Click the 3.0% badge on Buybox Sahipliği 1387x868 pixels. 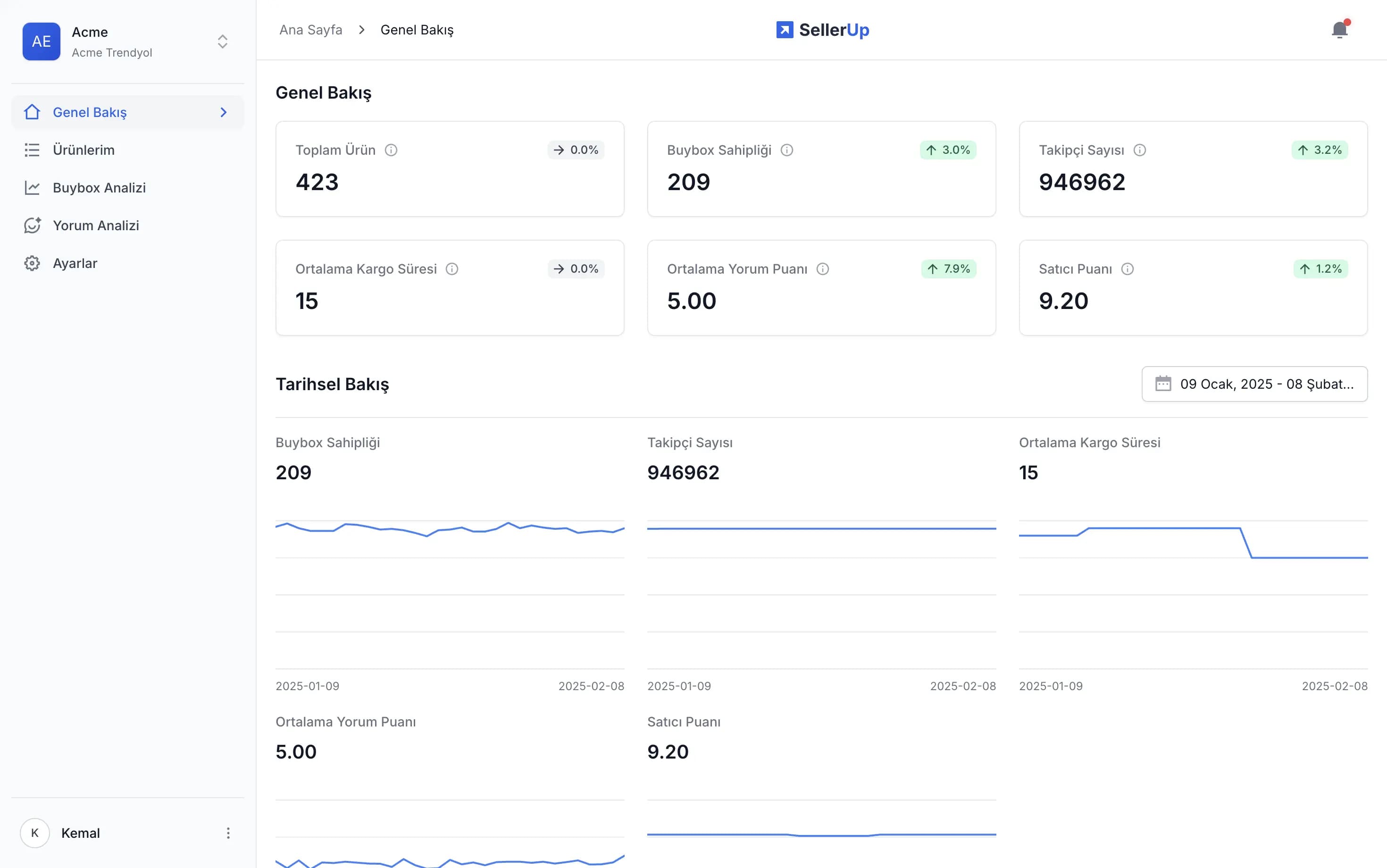click(x=947, y=150)
